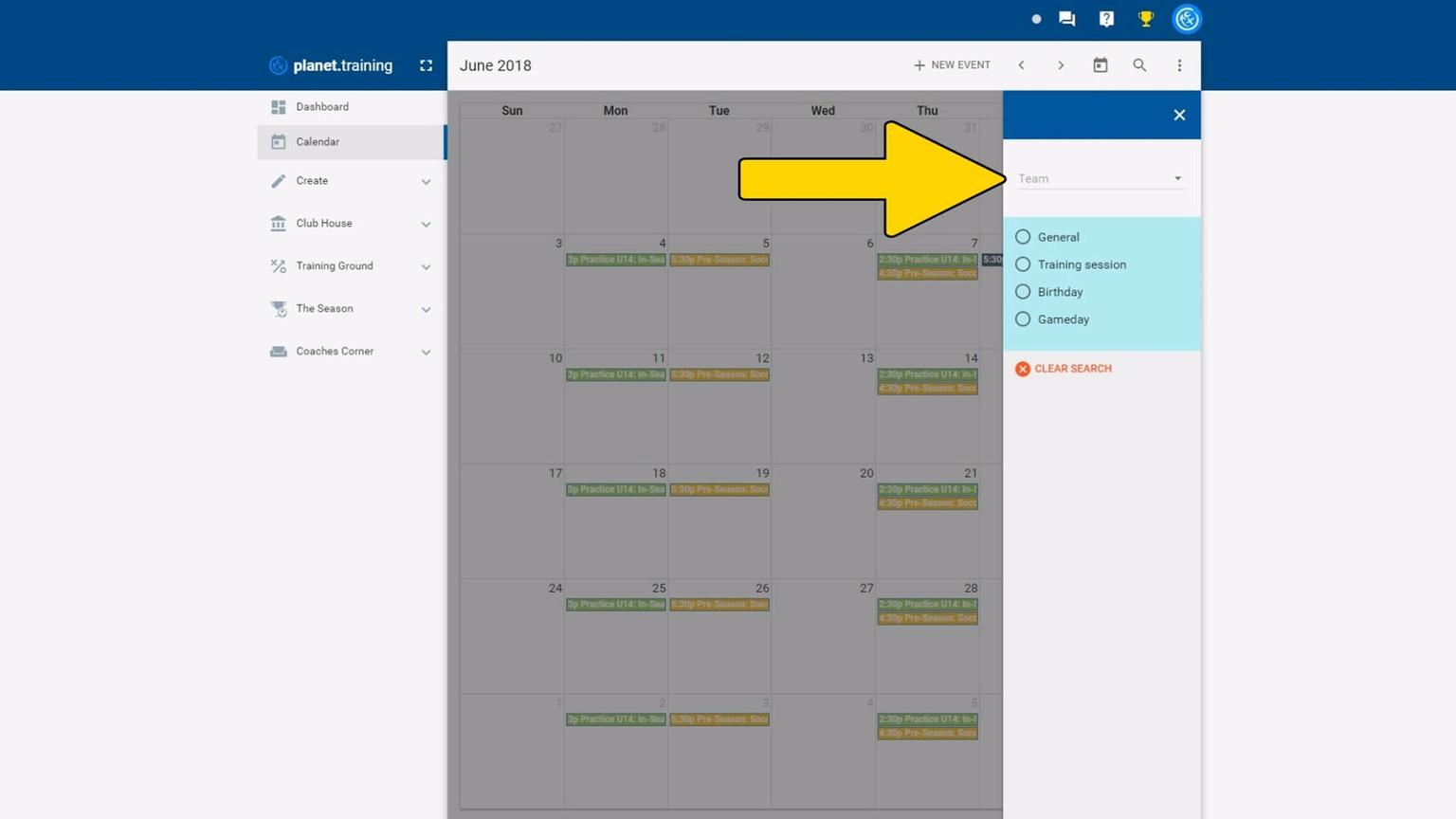
Task: Toggle fullscreen icon beside planet.training logo
Action: point(426,65)
